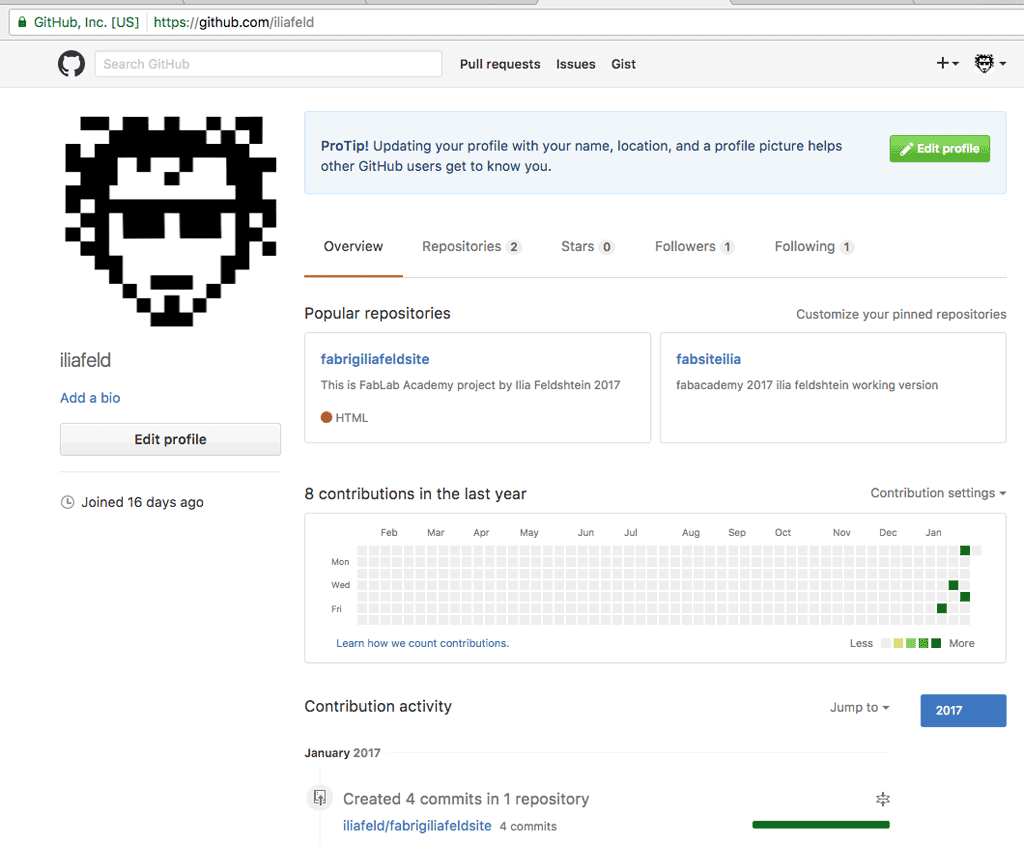Click the 8 contributions in the last year heading
1024x844 pixels.
(x=415, y=494)
